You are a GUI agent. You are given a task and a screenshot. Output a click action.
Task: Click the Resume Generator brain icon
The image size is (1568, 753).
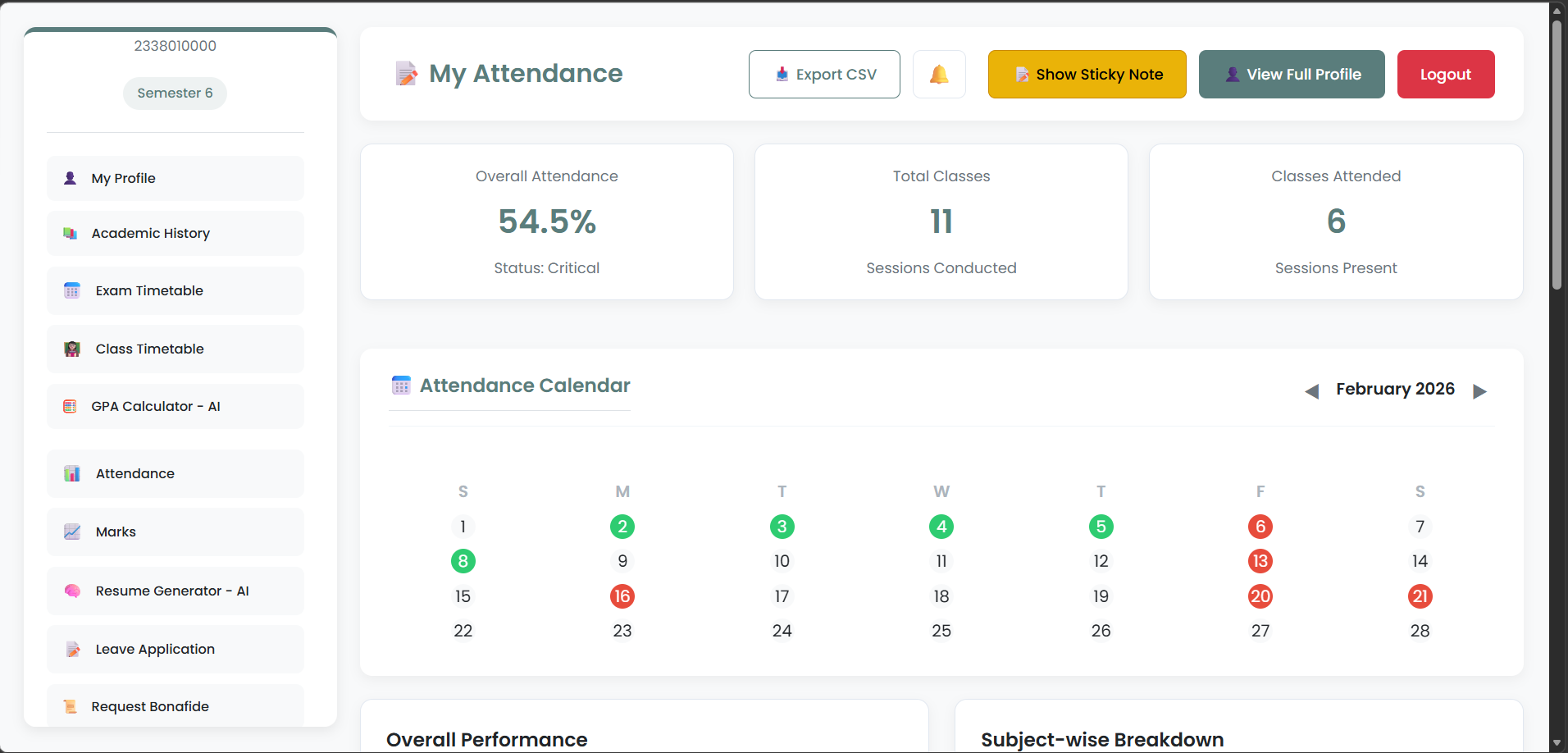click(x=72, y=591)
